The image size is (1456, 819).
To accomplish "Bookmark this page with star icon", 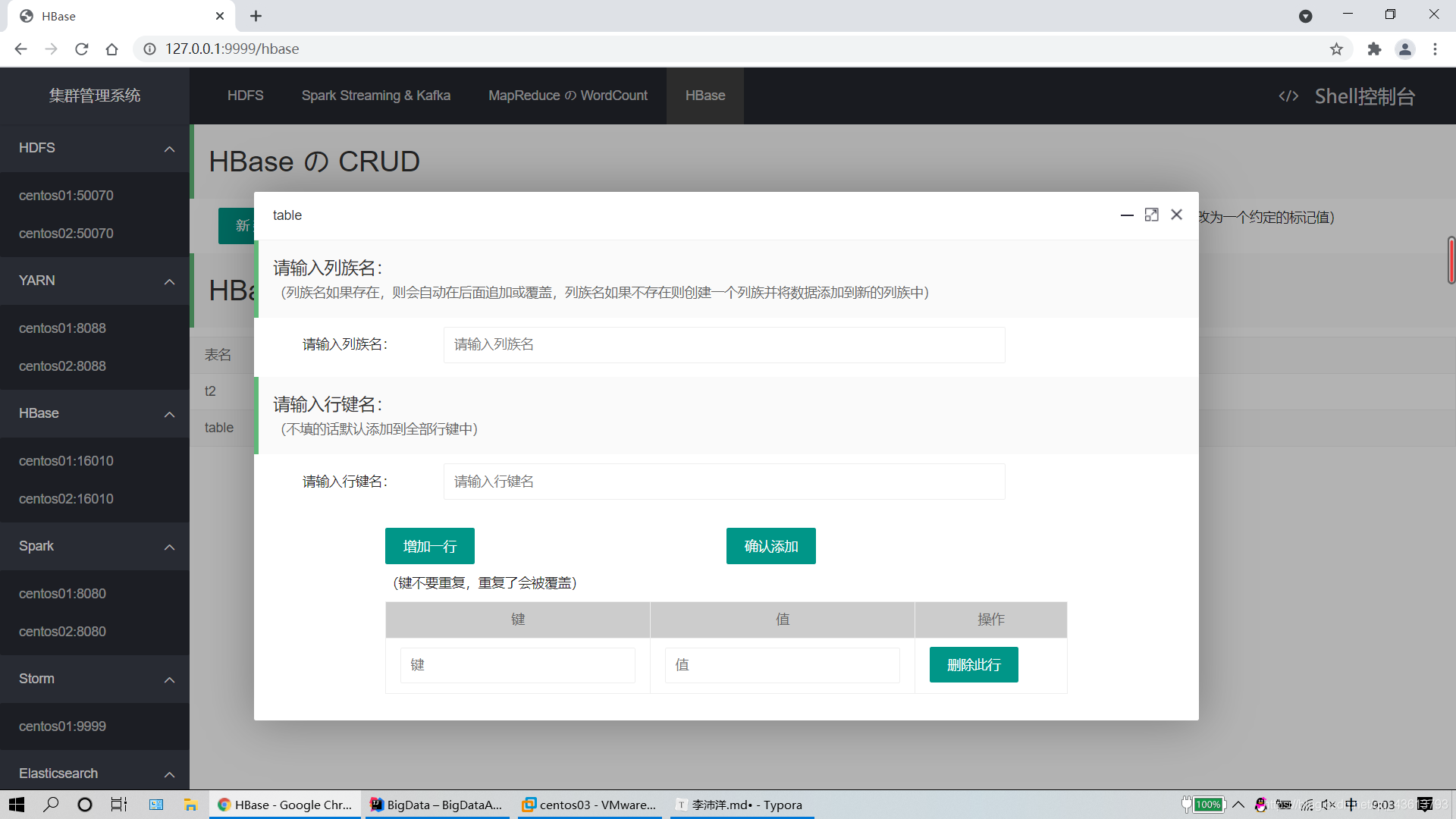I will pyautogui.click(x=1336, y=49).
